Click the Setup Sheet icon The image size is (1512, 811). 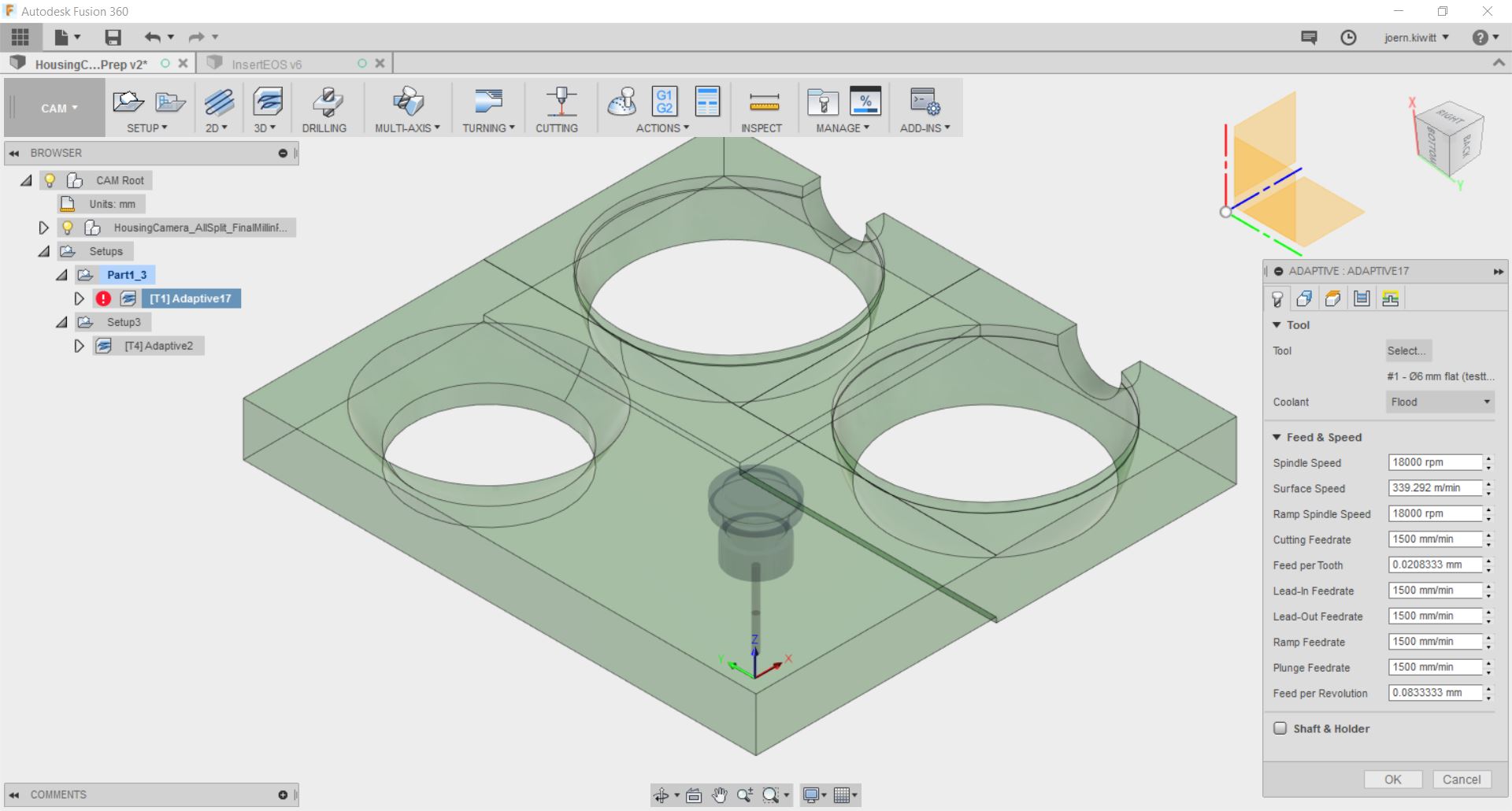point(707,102)
